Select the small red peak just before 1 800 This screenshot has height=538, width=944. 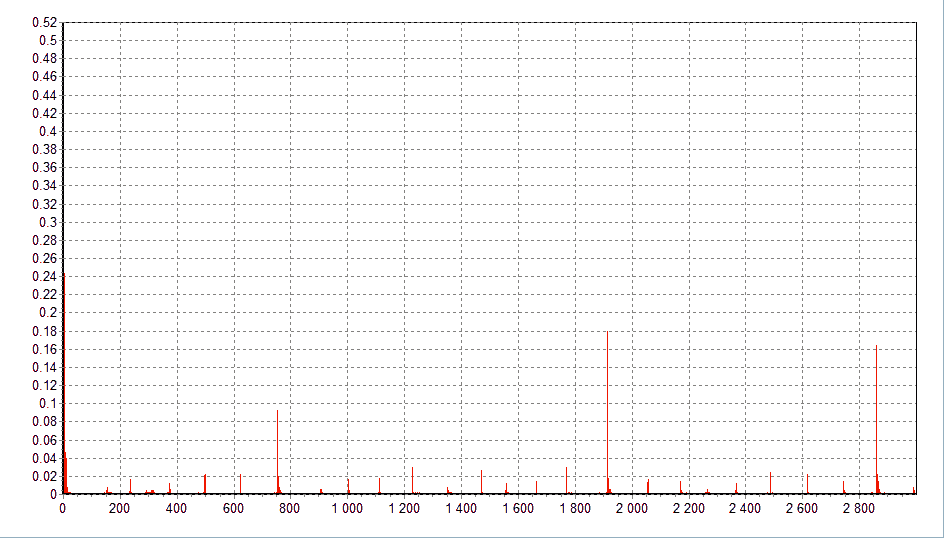click(x=566, y=480)
